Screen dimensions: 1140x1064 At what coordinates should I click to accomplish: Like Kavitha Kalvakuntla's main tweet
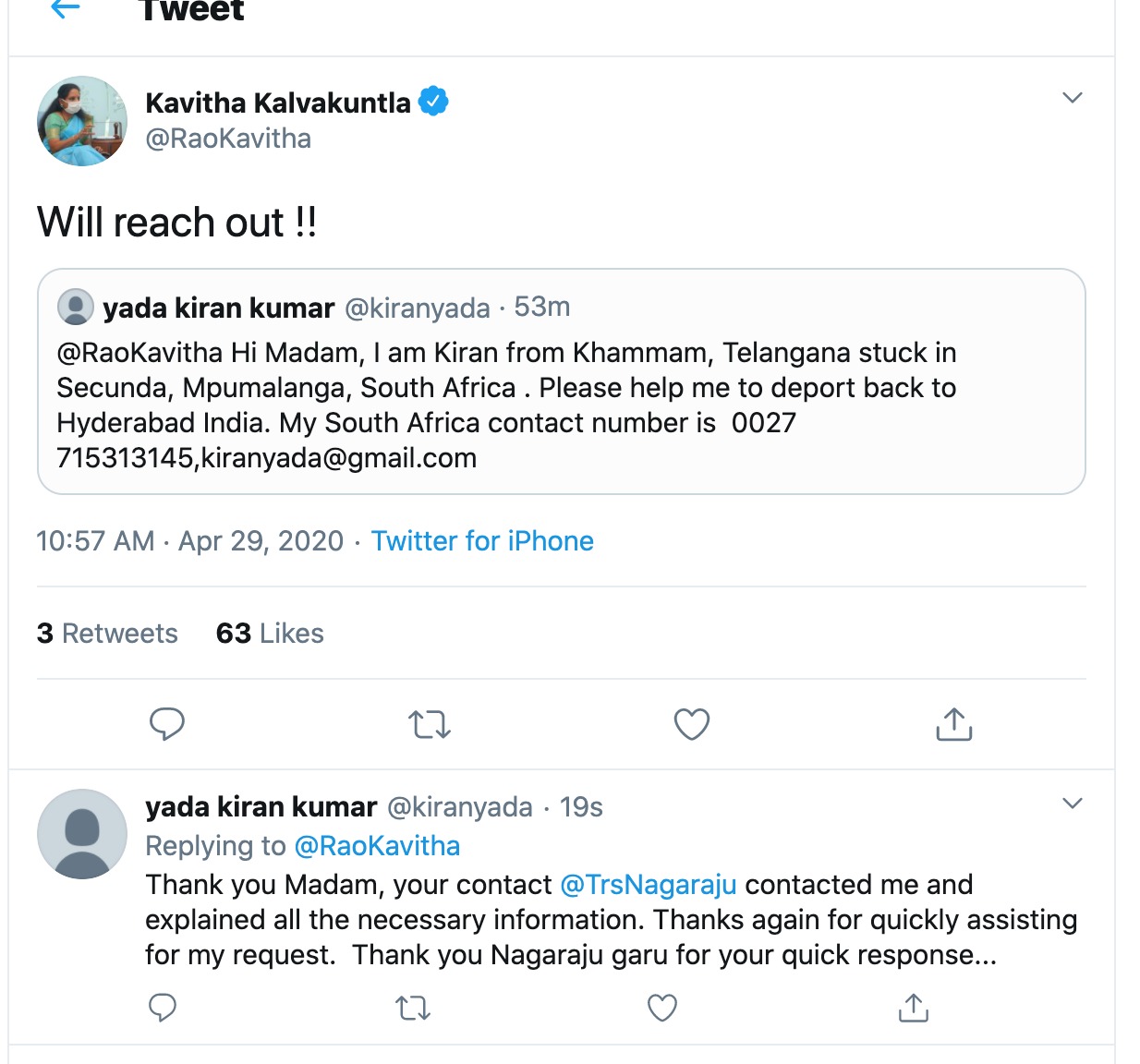pyautogui.click(x=692, y=724)
